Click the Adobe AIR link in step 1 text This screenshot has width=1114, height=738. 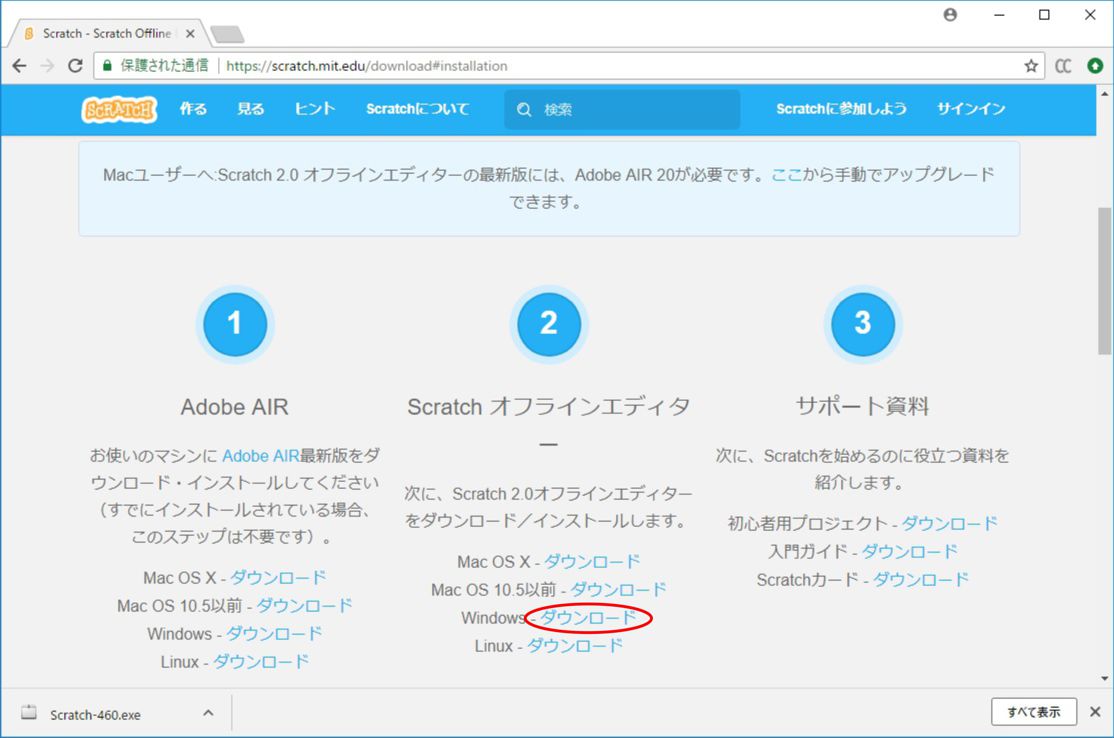261,456
